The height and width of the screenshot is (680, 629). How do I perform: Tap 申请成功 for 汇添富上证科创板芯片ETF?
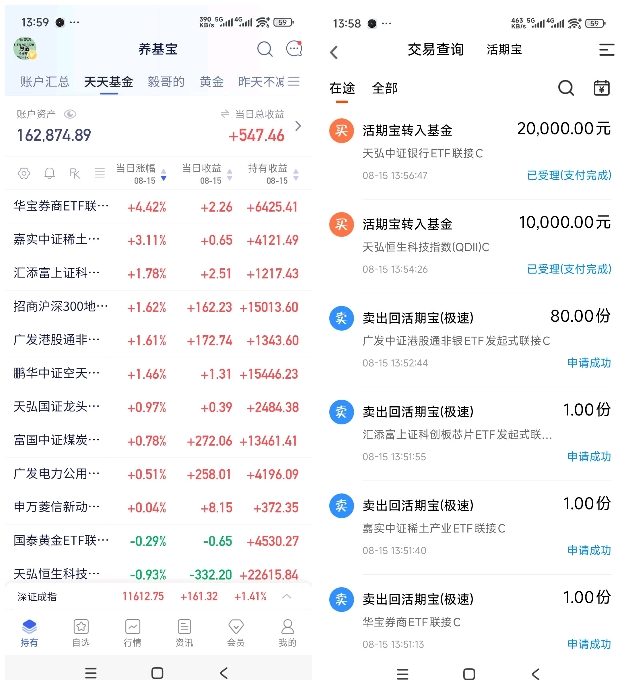pos(589,457)
